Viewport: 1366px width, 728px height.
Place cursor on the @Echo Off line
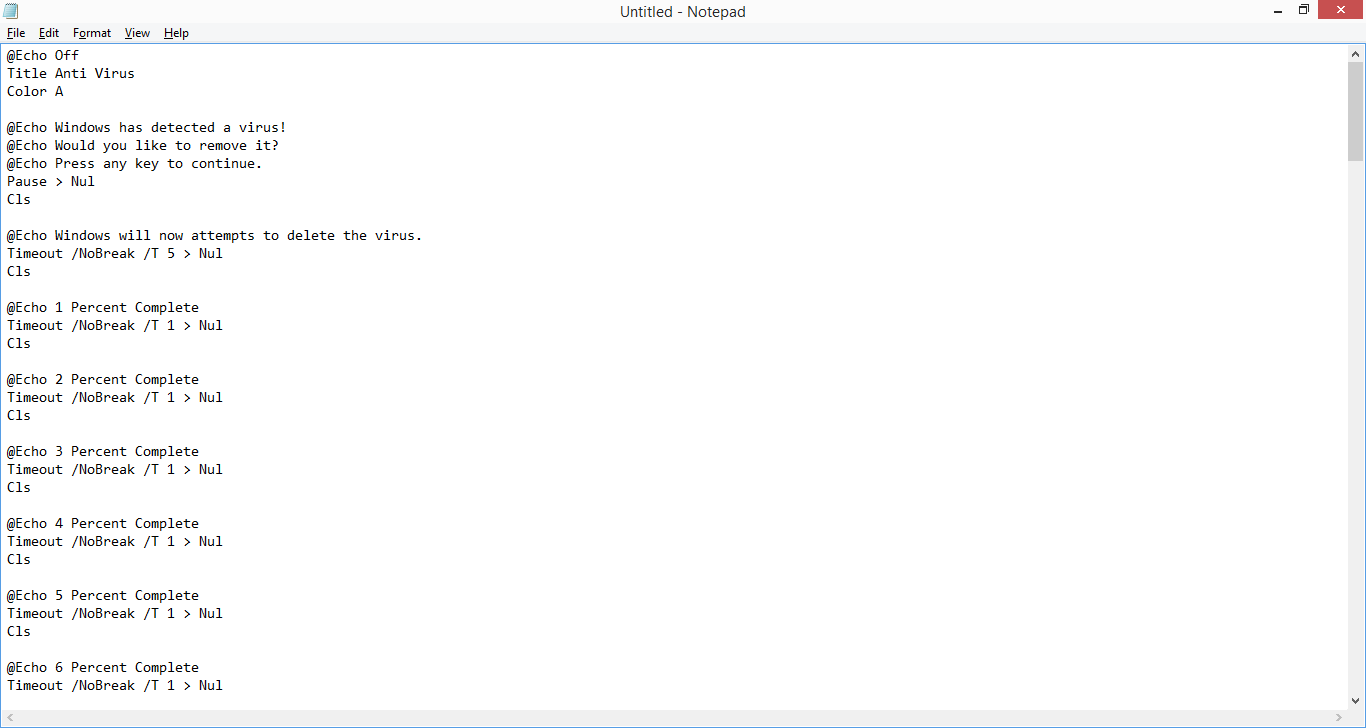(x=42, y=55)
